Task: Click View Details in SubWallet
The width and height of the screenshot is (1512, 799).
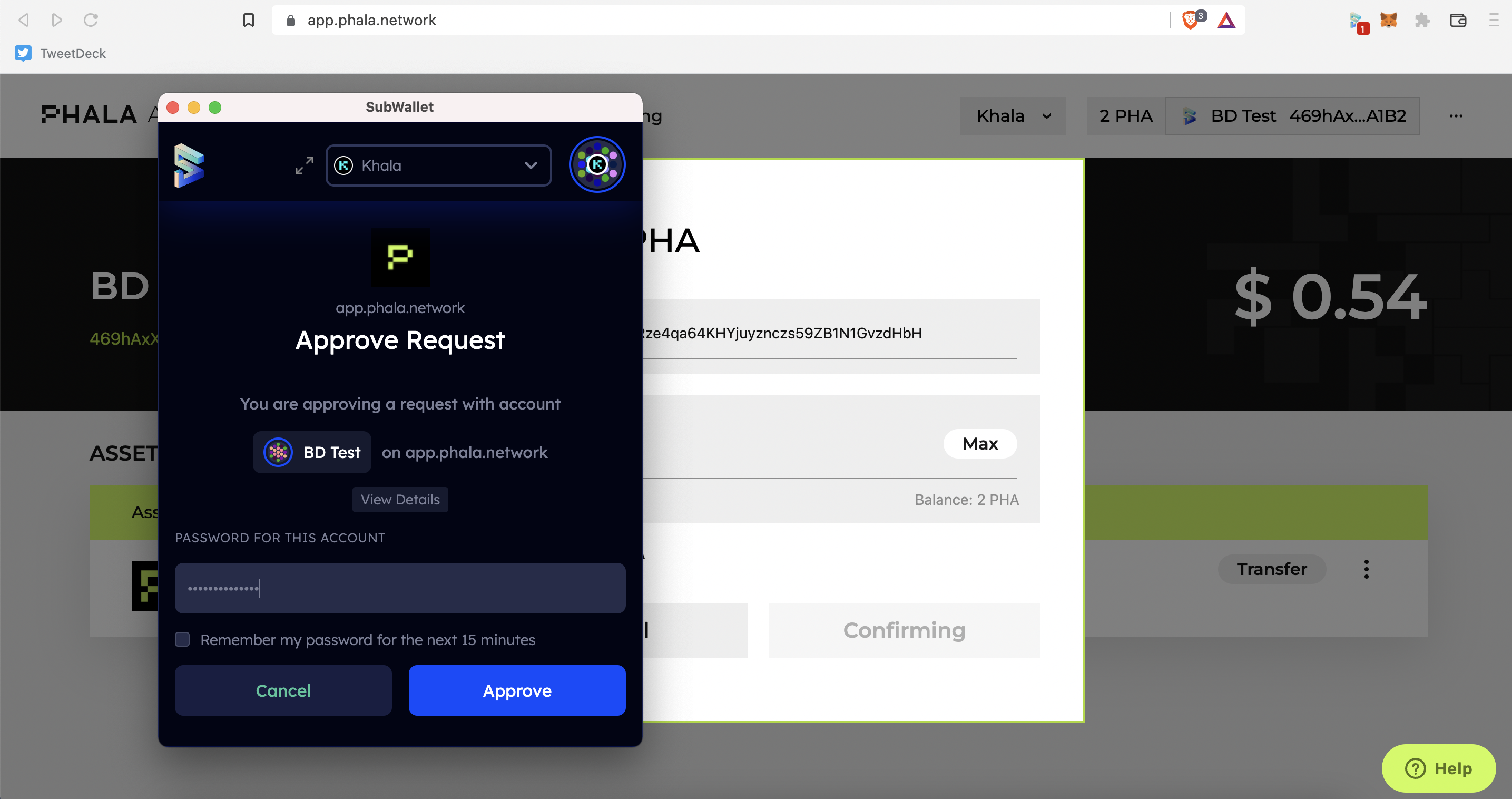Action: 400,500
